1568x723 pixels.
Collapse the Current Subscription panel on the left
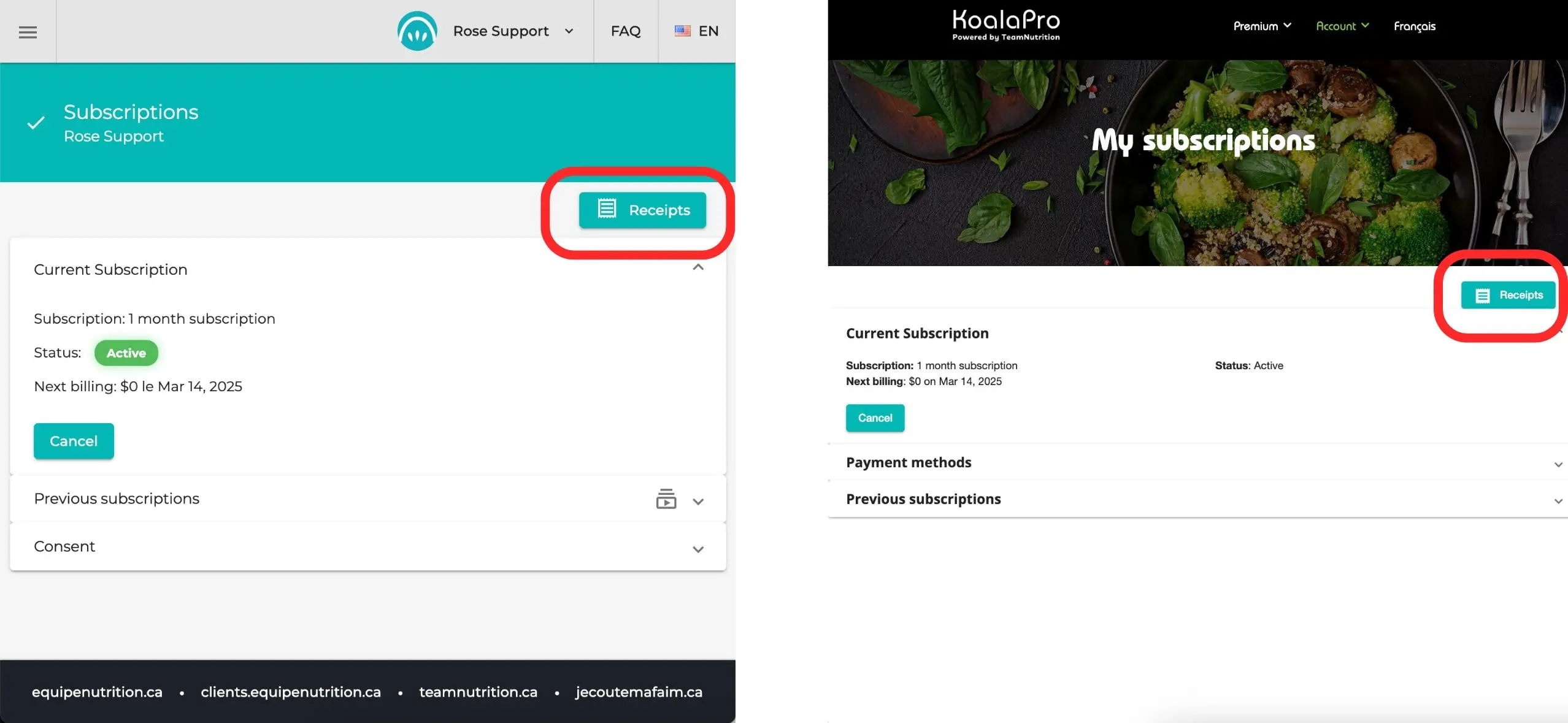pyautogui.click(x=698, y=267)
